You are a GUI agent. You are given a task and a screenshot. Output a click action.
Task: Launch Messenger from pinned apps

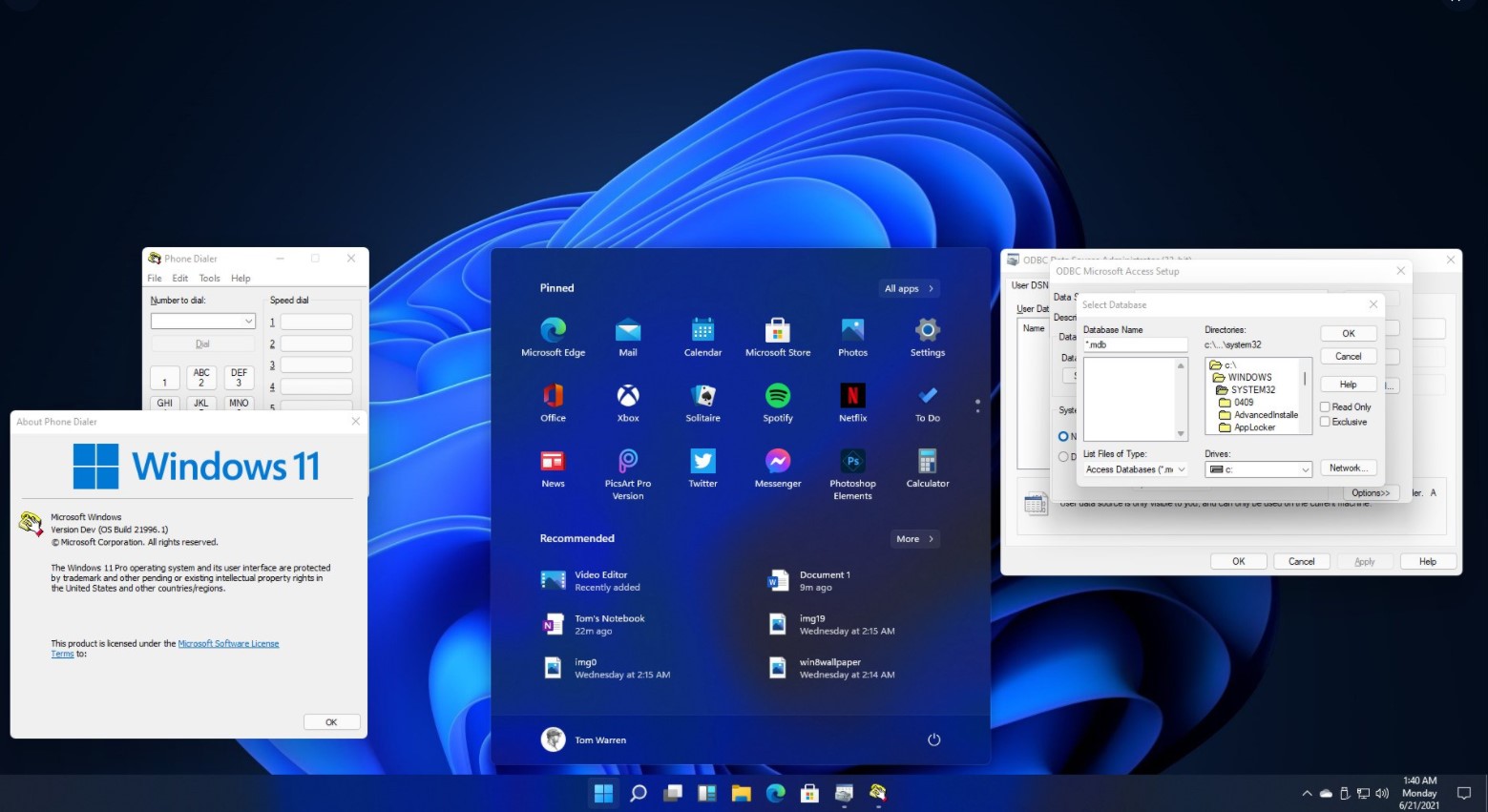click(x=778, y=468)
